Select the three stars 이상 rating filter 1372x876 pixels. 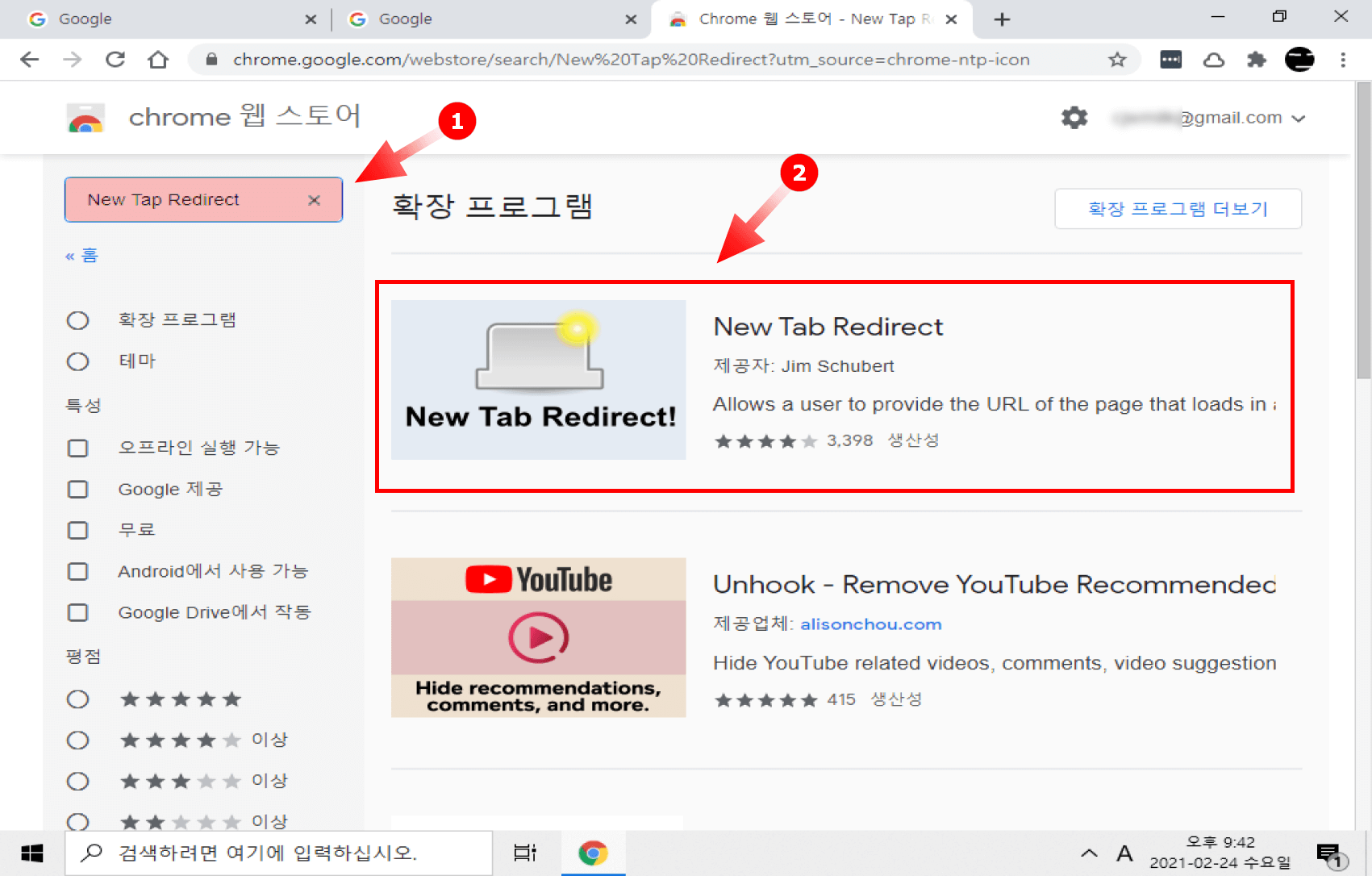(77, 781)
